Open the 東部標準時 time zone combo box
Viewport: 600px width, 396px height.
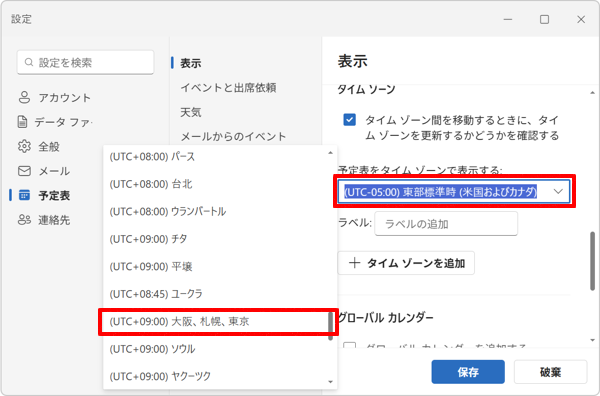click(x=454, y=191)
